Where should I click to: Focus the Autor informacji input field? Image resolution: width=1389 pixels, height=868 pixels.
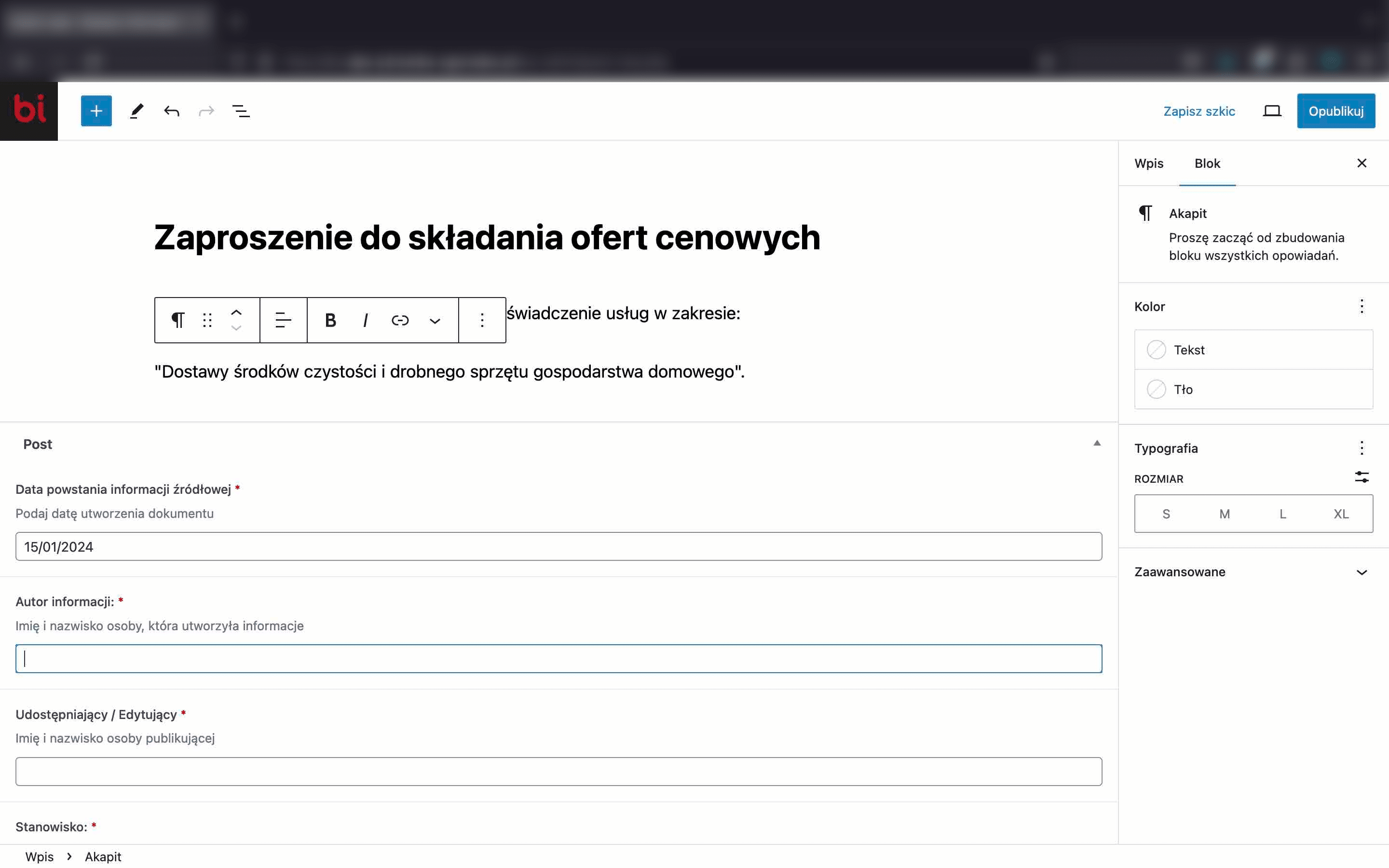point(558,658)
